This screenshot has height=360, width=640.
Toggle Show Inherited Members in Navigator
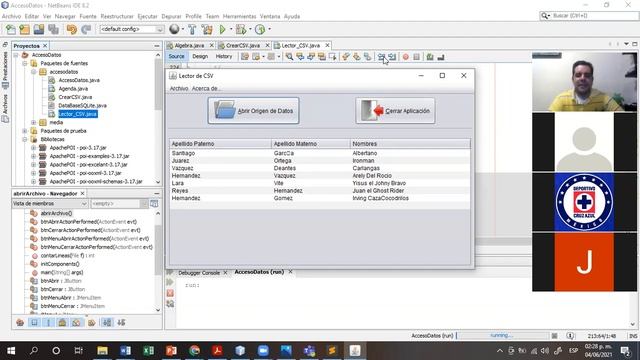20,322
